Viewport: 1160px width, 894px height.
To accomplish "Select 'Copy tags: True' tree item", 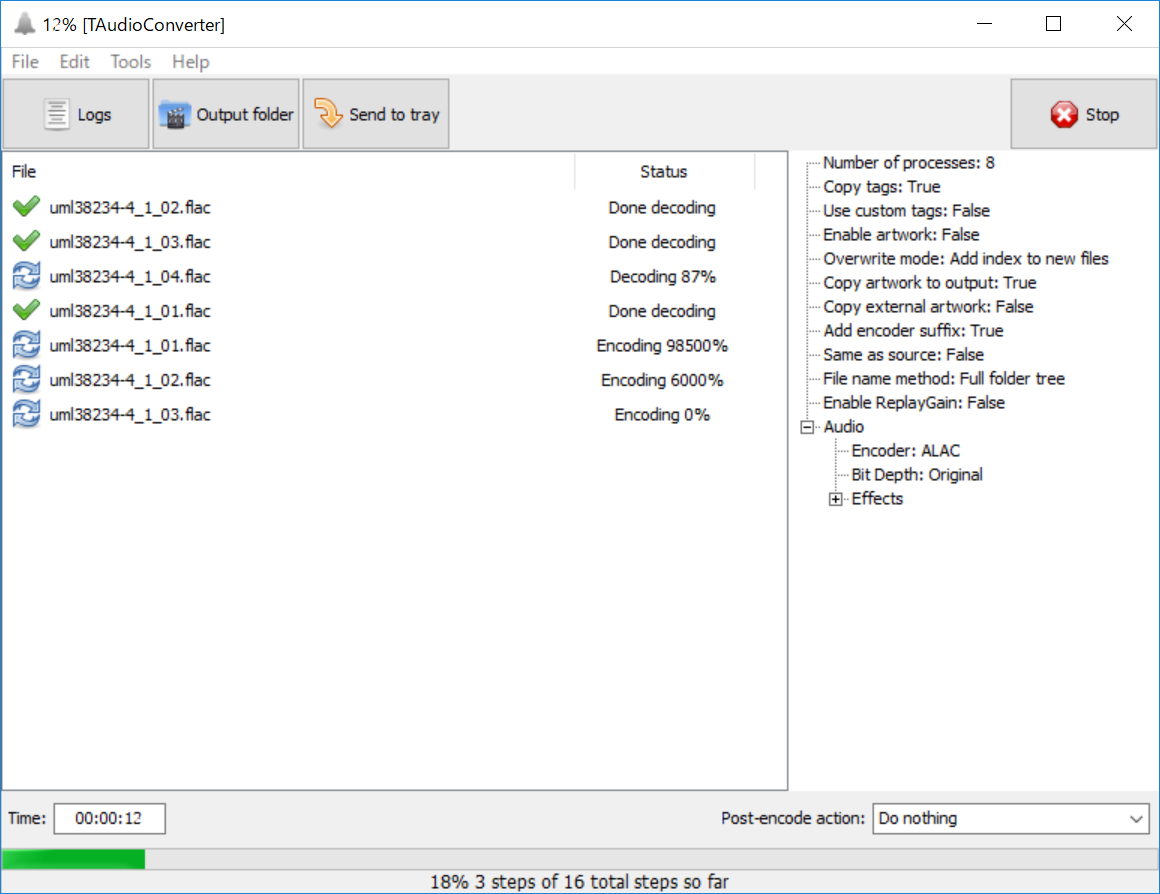I will 881,186.
